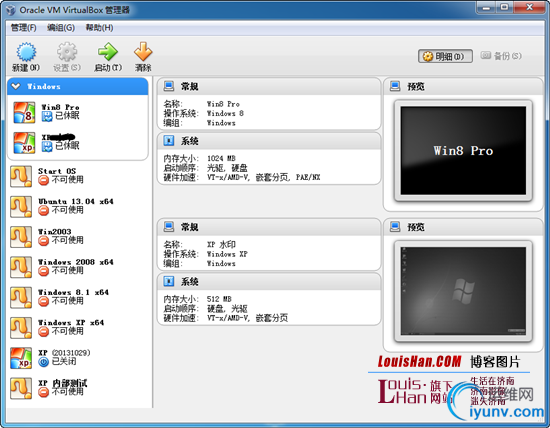Select the XP 内部测试 machine icon
The image size is (550, 428).
pos(21,388)
